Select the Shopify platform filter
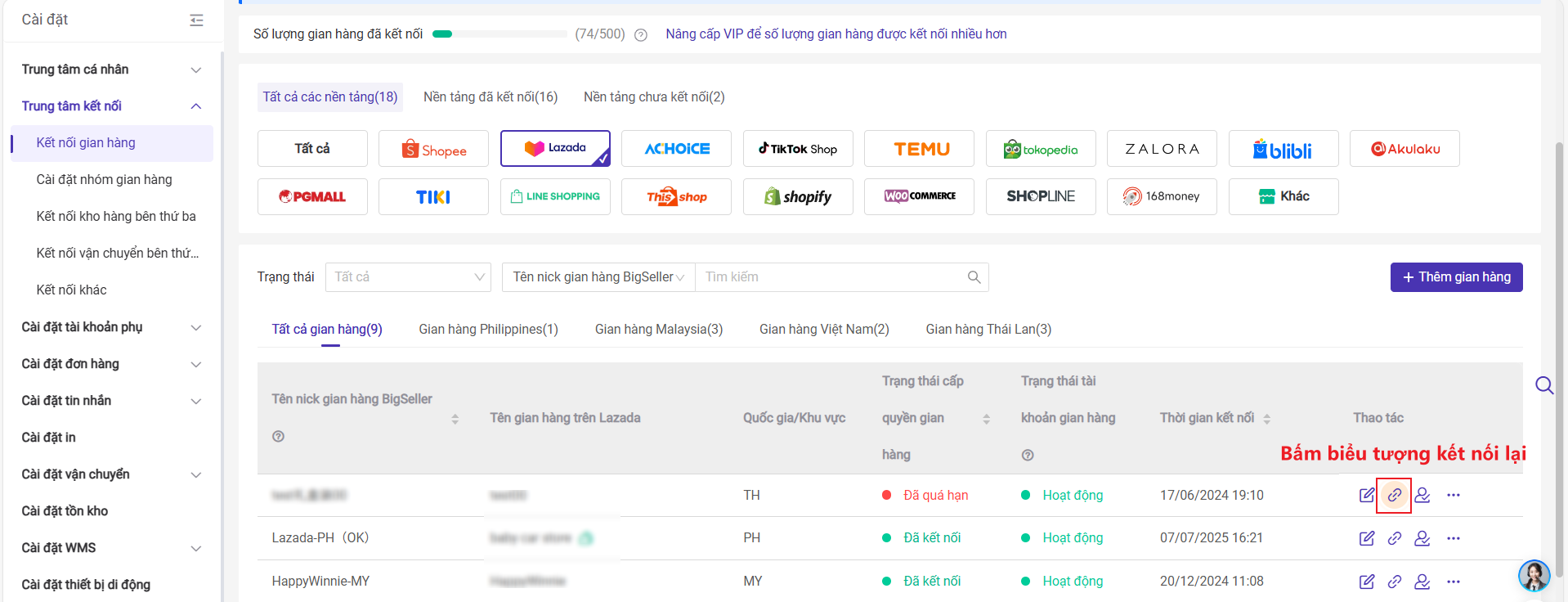 pos(797,197)
